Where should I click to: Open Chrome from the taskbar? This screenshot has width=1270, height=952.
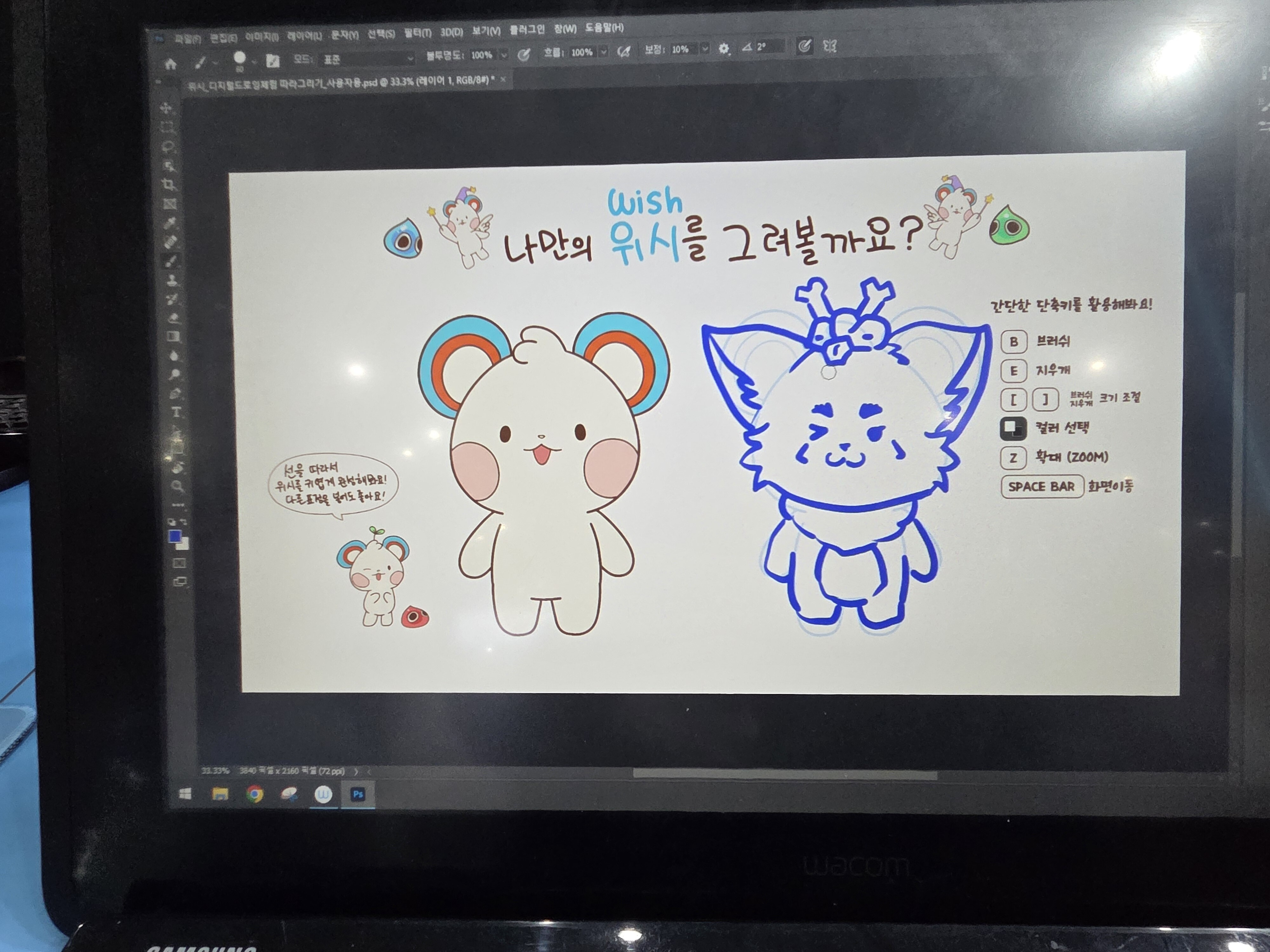[x=254, y=794]
